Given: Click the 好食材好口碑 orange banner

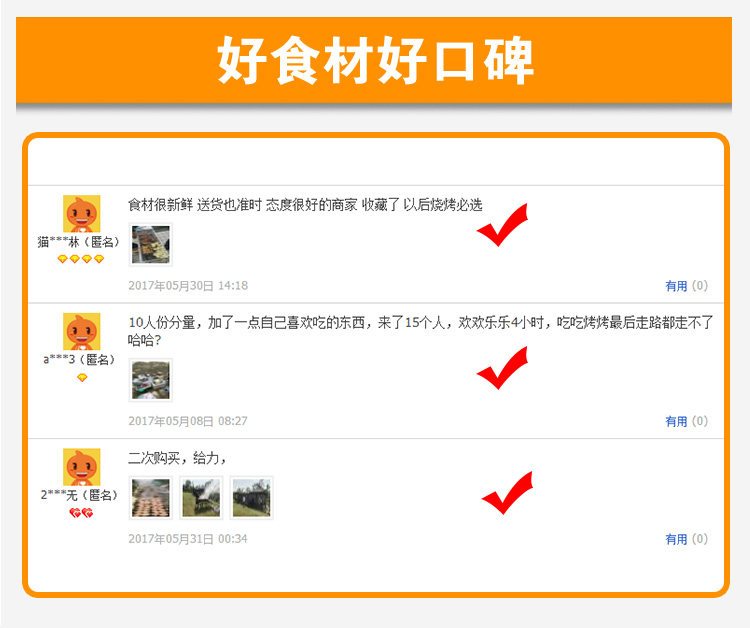Looking at the screenshot, I should tap(374, 60).
